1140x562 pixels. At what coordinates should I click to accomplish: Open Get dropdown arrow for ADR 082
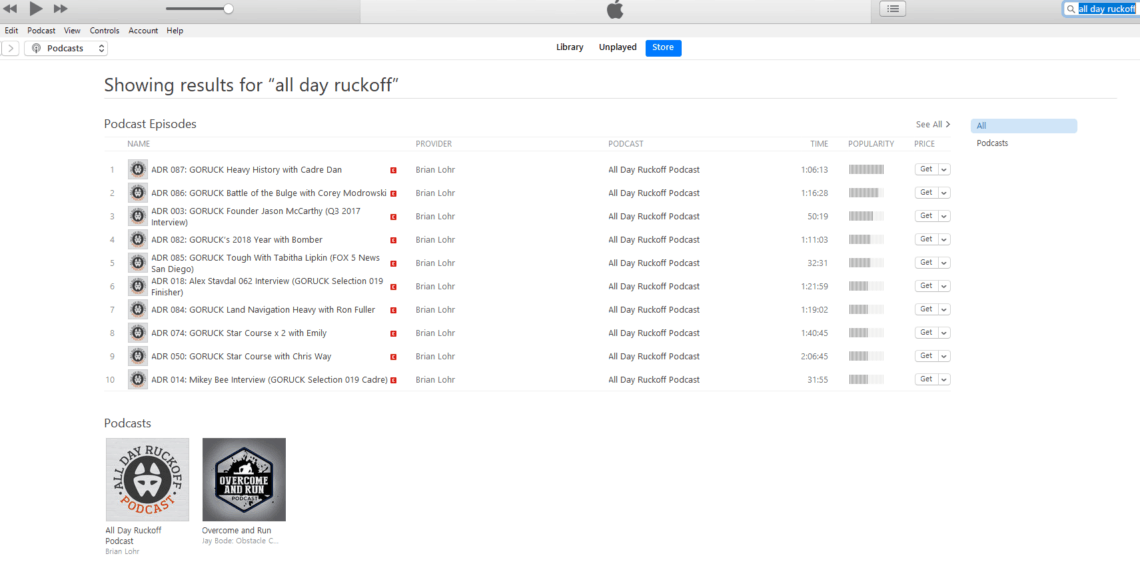pos(944,239)
